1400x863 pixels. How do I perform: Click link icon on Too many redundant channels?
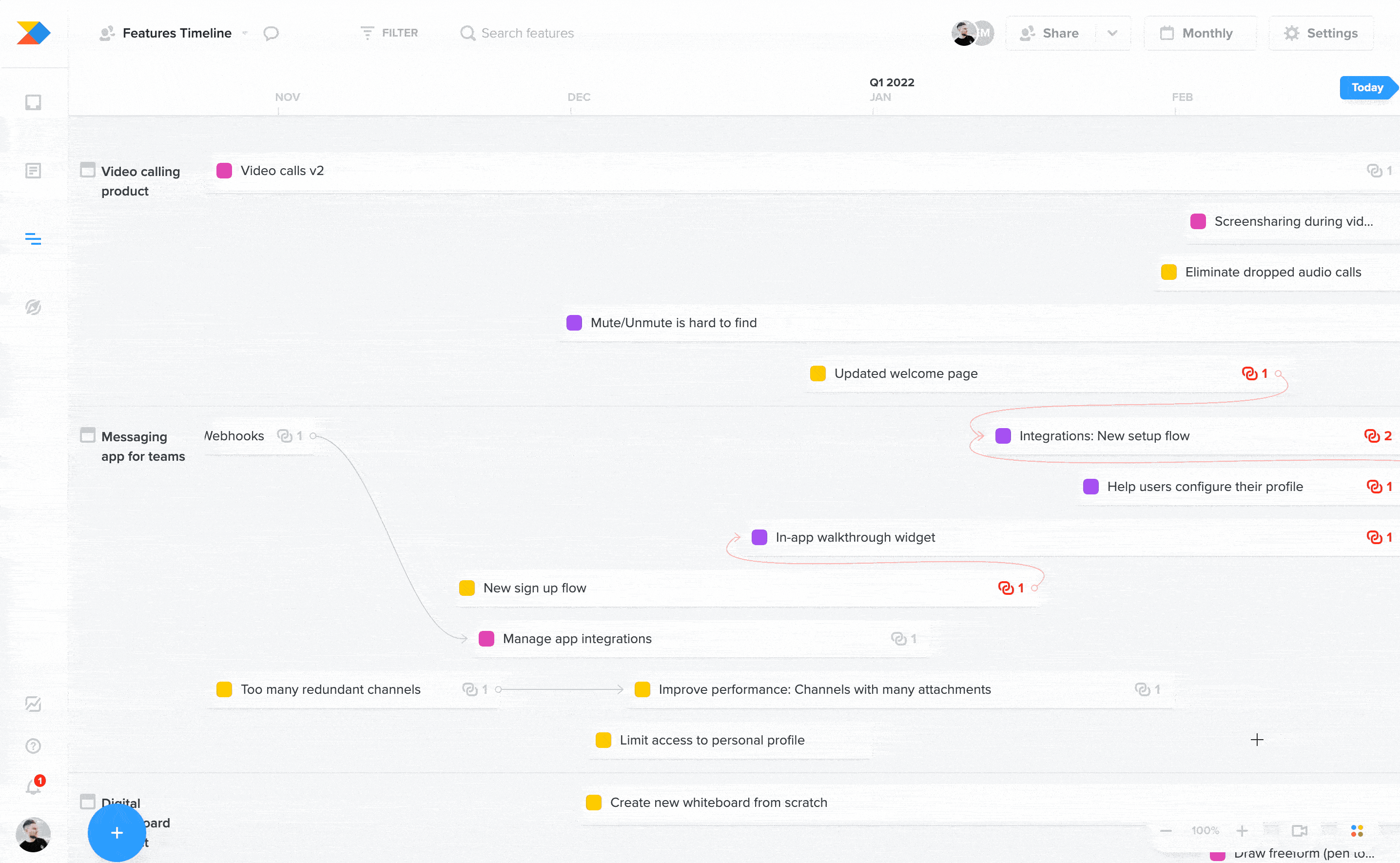[469, 689]
